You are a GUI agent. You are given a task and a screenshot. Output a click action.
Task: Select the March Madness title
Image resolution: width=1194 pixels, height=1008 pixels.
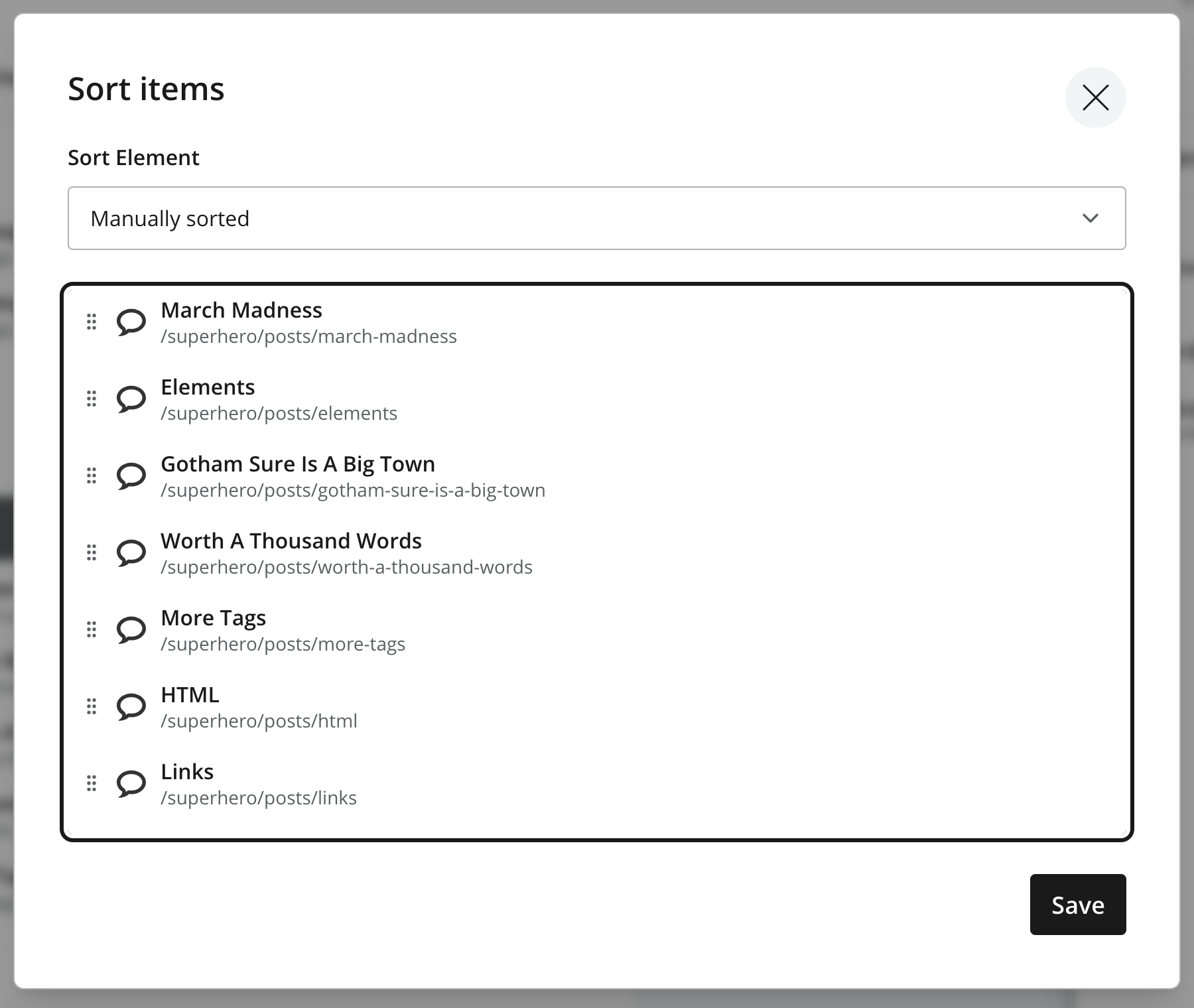point(241,310)
